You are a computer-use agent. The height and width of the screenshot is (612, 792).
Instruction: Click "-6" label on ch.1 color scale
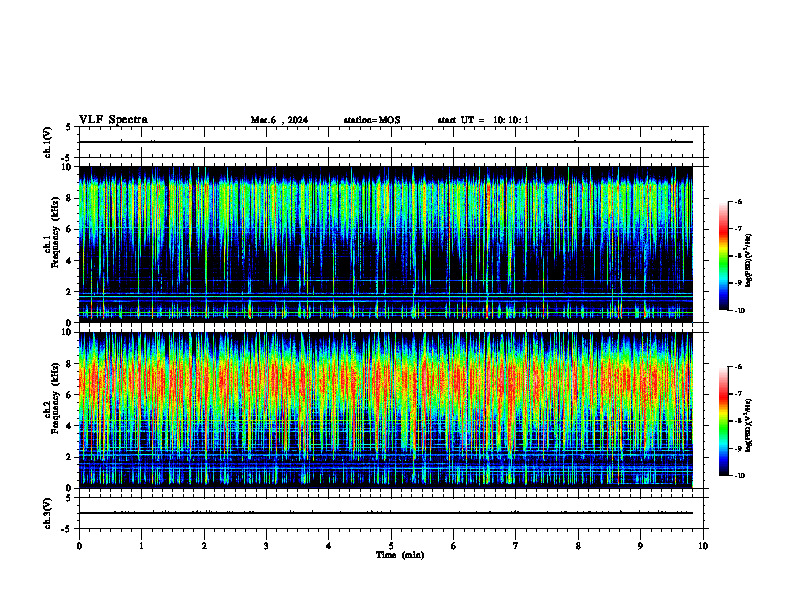tap(739, 201)
